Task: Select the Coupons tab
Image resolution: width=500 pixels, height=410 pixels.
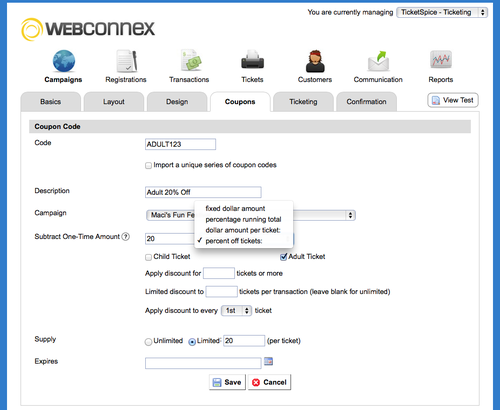Action: (x=240, y=102)
